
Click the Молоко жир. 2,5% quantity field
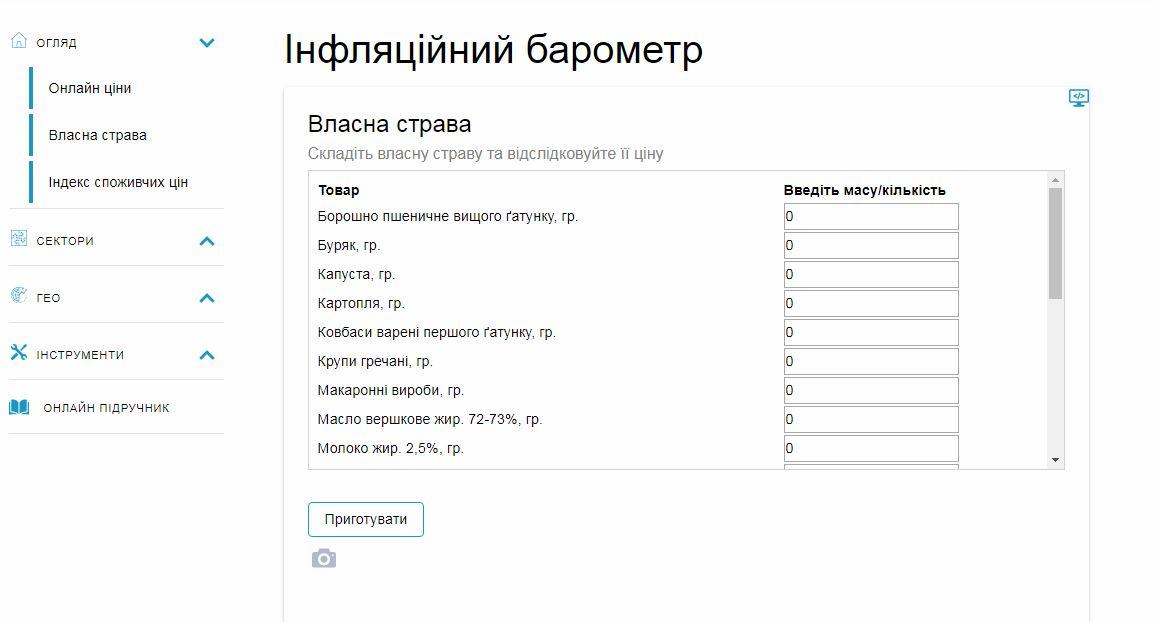tap(870, 448)
